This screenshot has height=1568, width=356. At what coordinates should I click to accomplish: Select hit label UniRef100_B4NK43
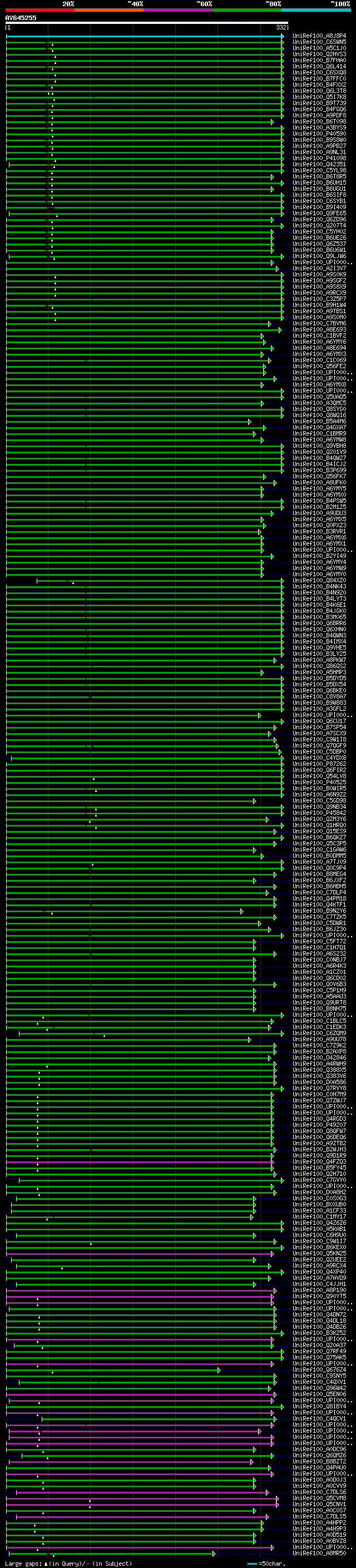(319, 586)
